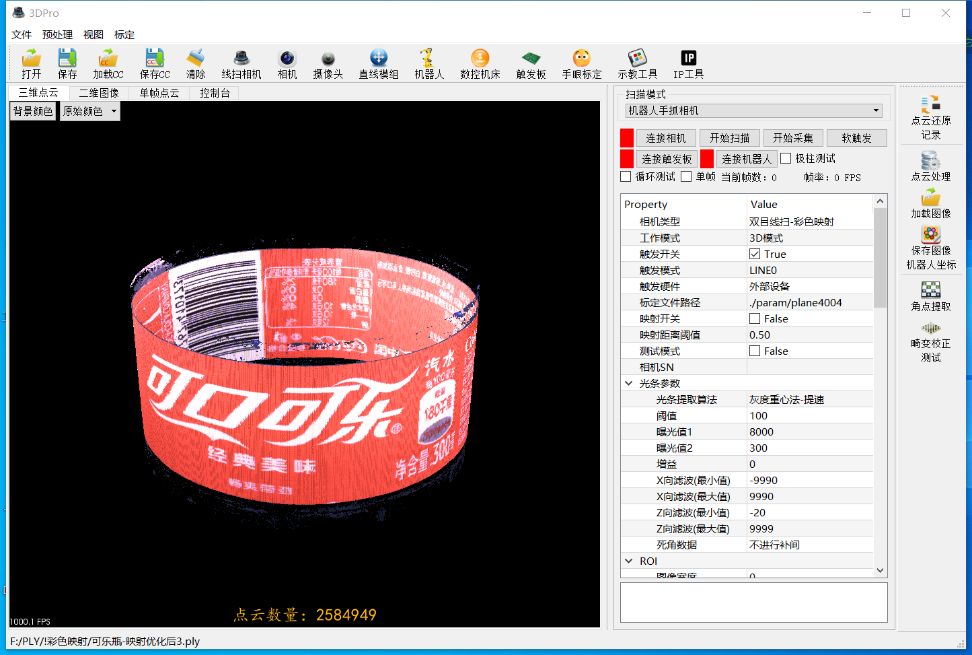Click the 加载图像 load image icon
Image resolution: width=972 pixels, height=655 pixels.
(x=930, y=204)
